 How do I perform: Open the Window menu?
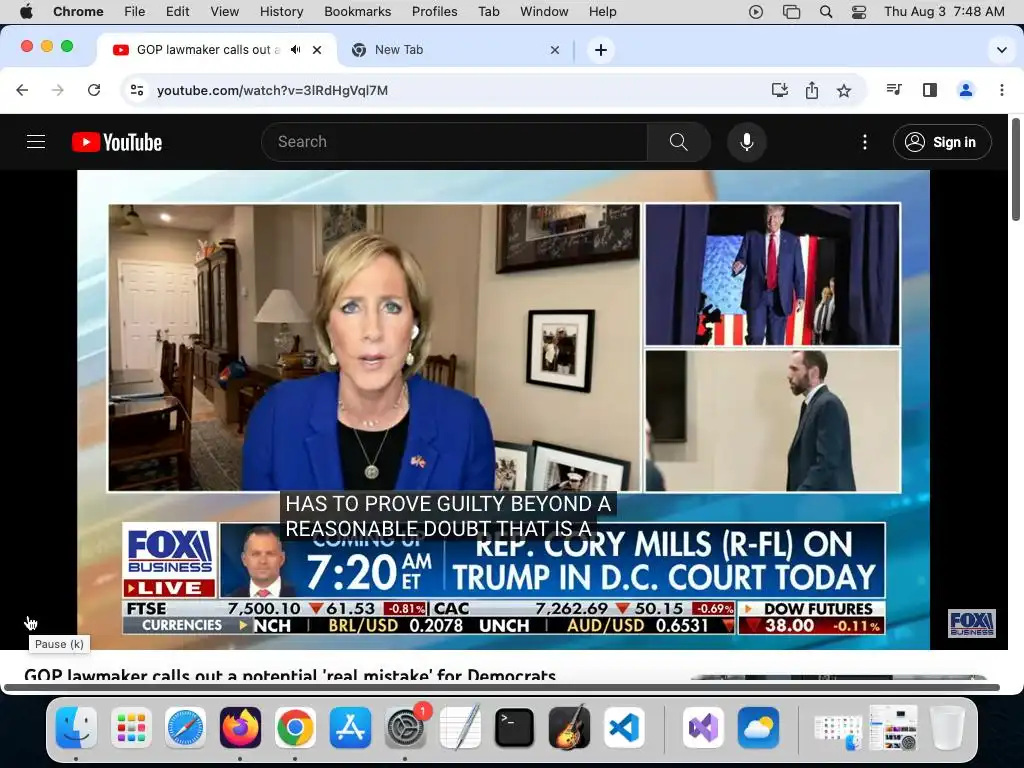(x=544, y=12)
